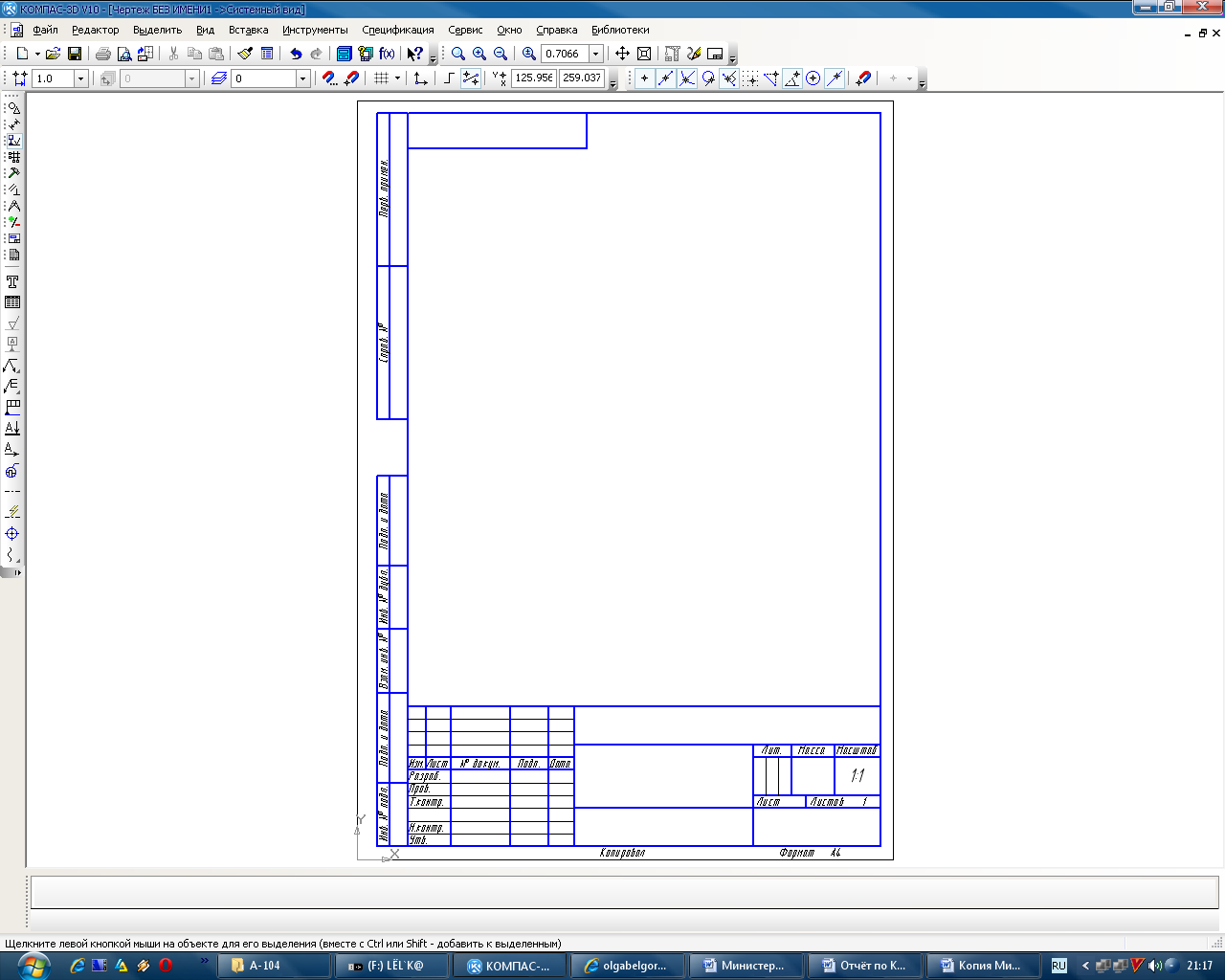1225x980 pixels.
Task: Click the copy properties brush icon
Action: [245, 54]
